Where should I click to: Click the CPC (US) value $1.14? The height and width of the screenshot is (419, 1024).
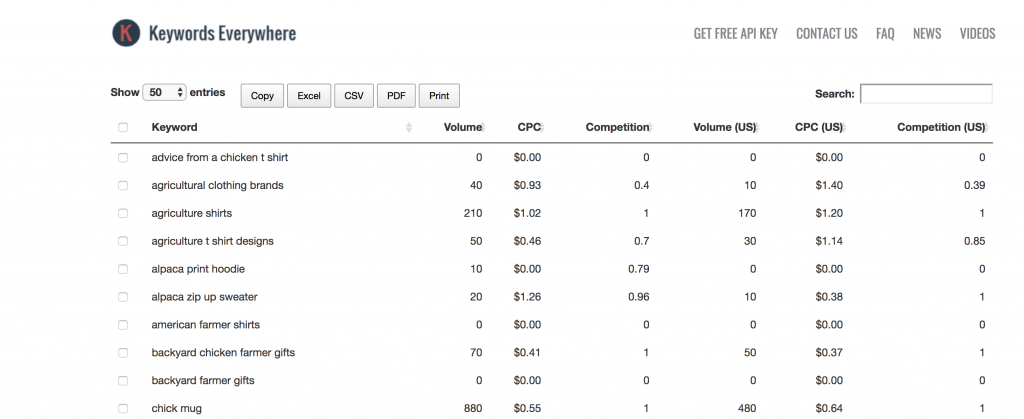click(829, 241)
